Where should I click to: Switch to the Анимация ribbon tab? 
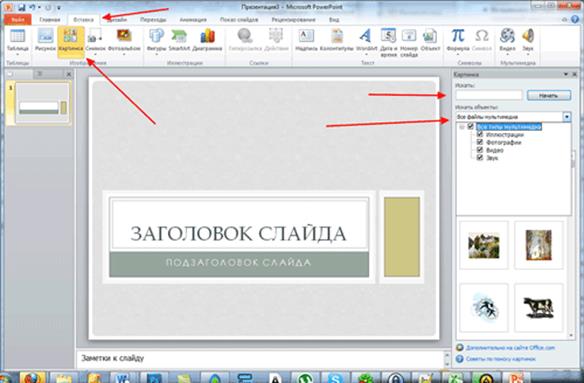click(193, 20)
